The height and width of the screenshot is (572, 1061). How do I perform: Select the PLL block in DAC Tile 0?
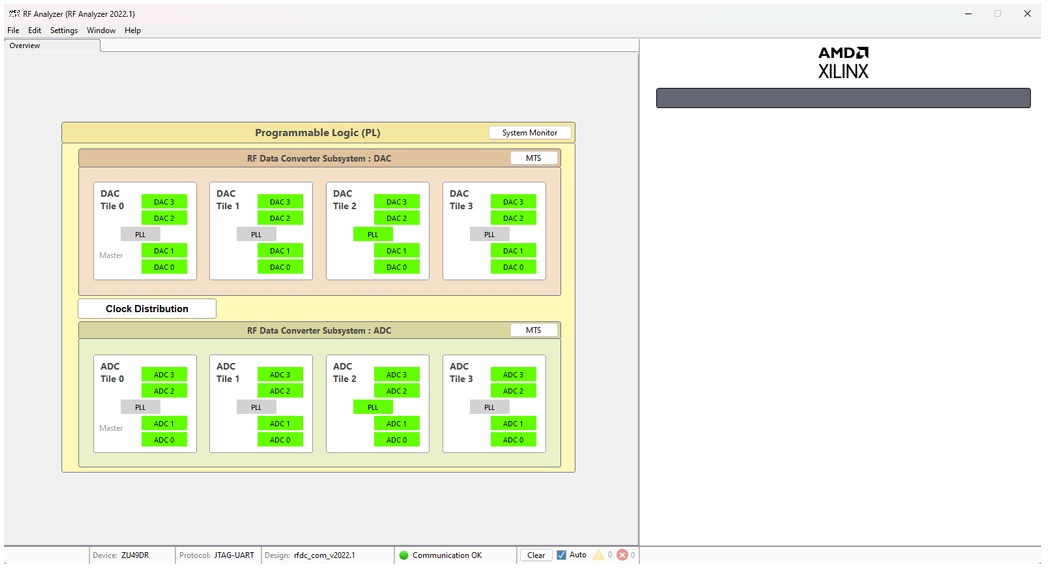click(x=140, y=234)
